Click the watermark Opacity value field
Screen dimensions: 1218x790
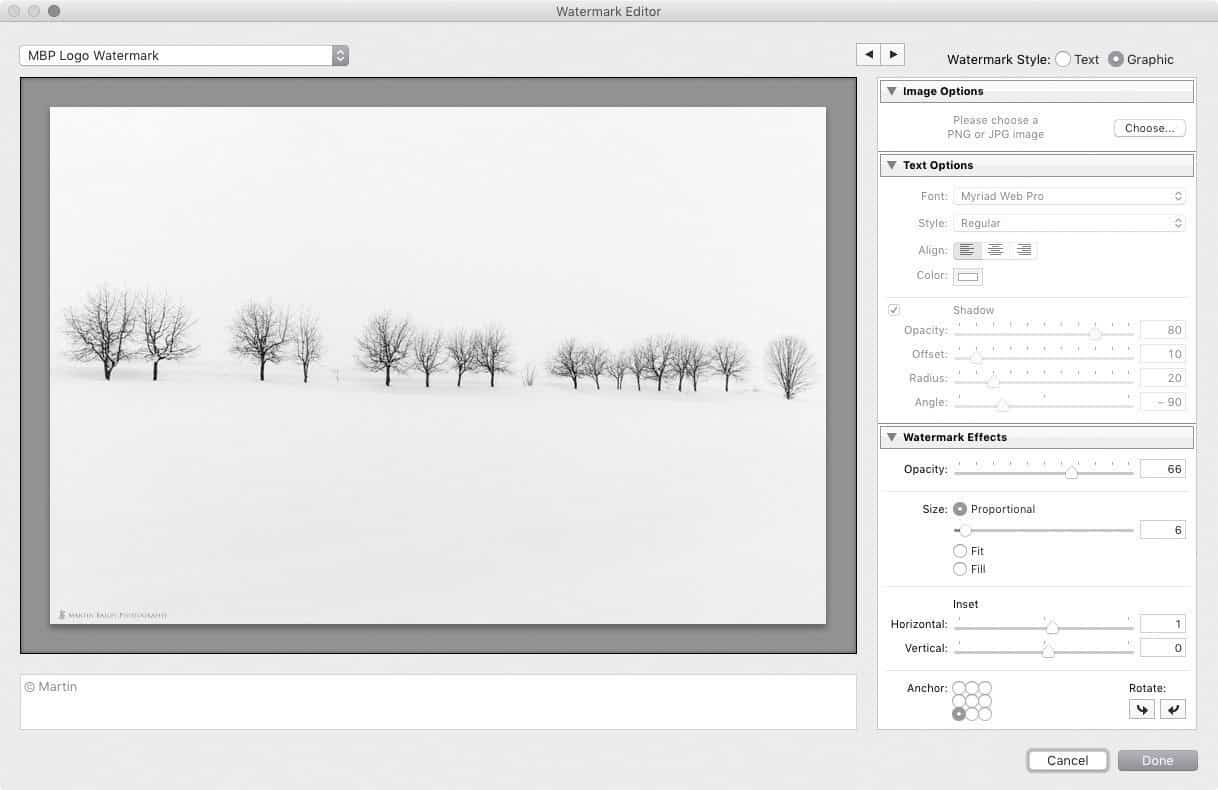[x=1162, y=469]
